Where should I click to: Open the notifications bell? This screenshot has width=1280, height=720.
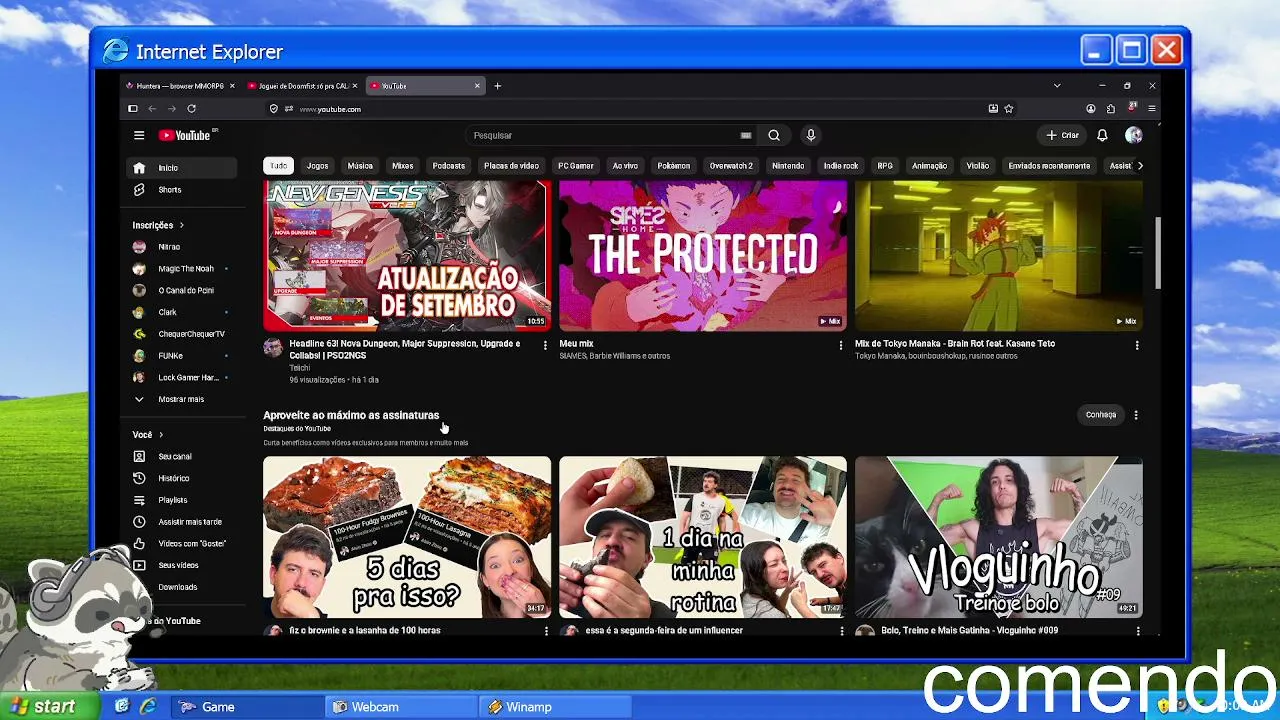click(1102, 135)
